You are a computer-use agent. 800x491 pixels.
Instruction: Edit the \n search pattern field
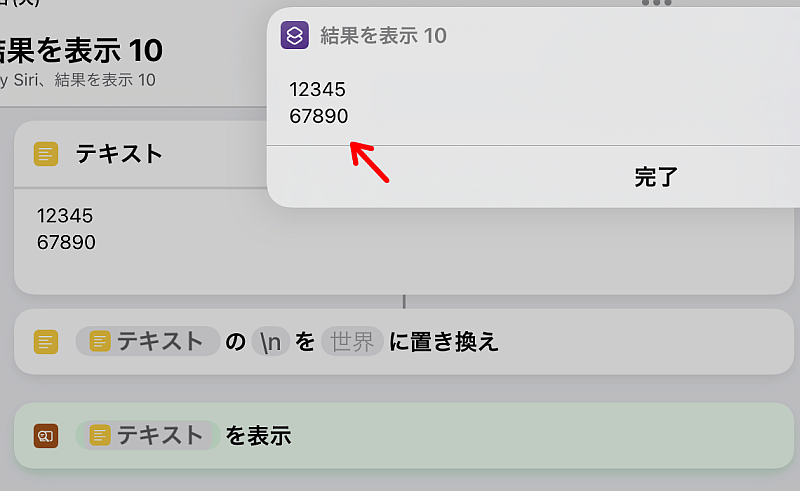pos(270,341)
